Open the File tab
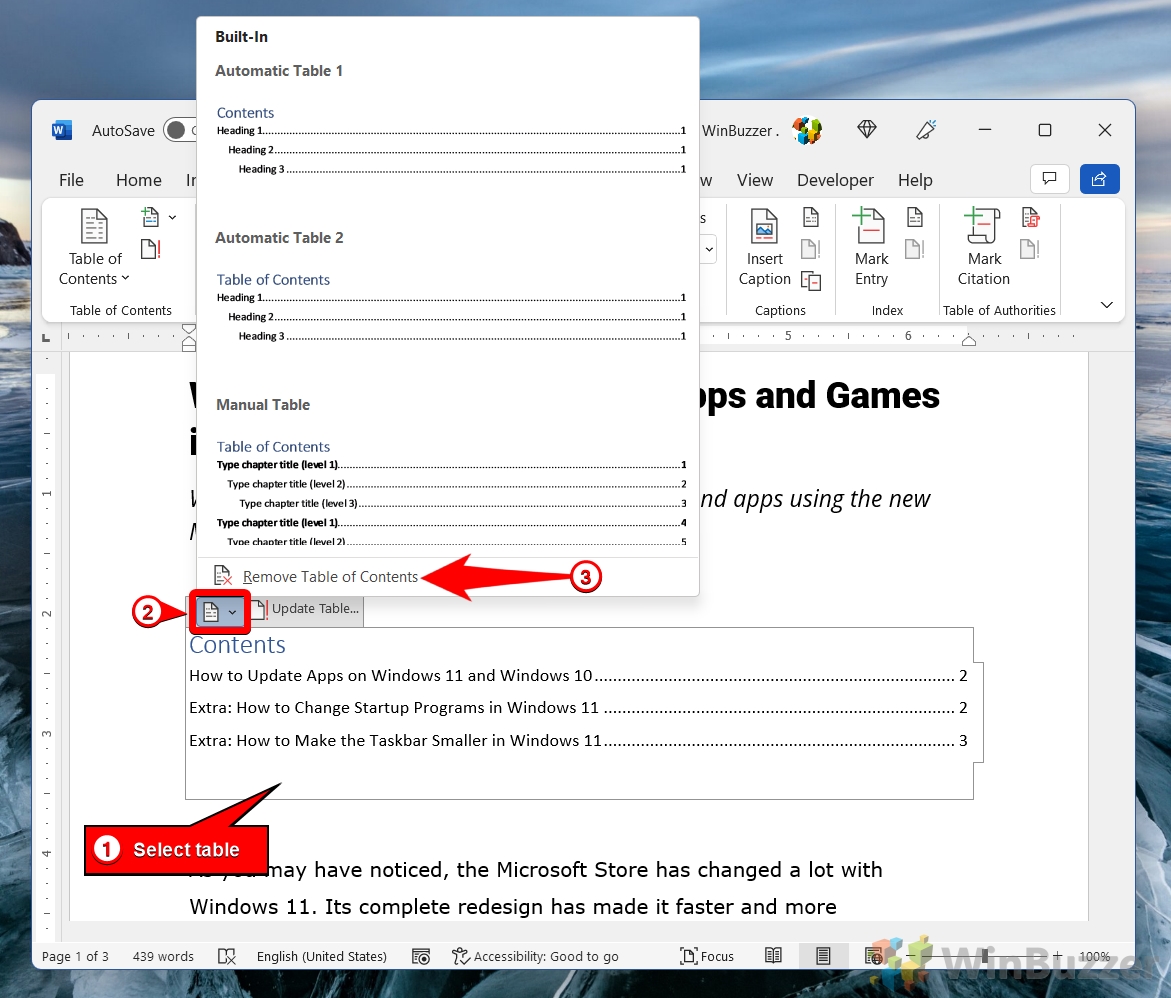 [x=71, y=180]
